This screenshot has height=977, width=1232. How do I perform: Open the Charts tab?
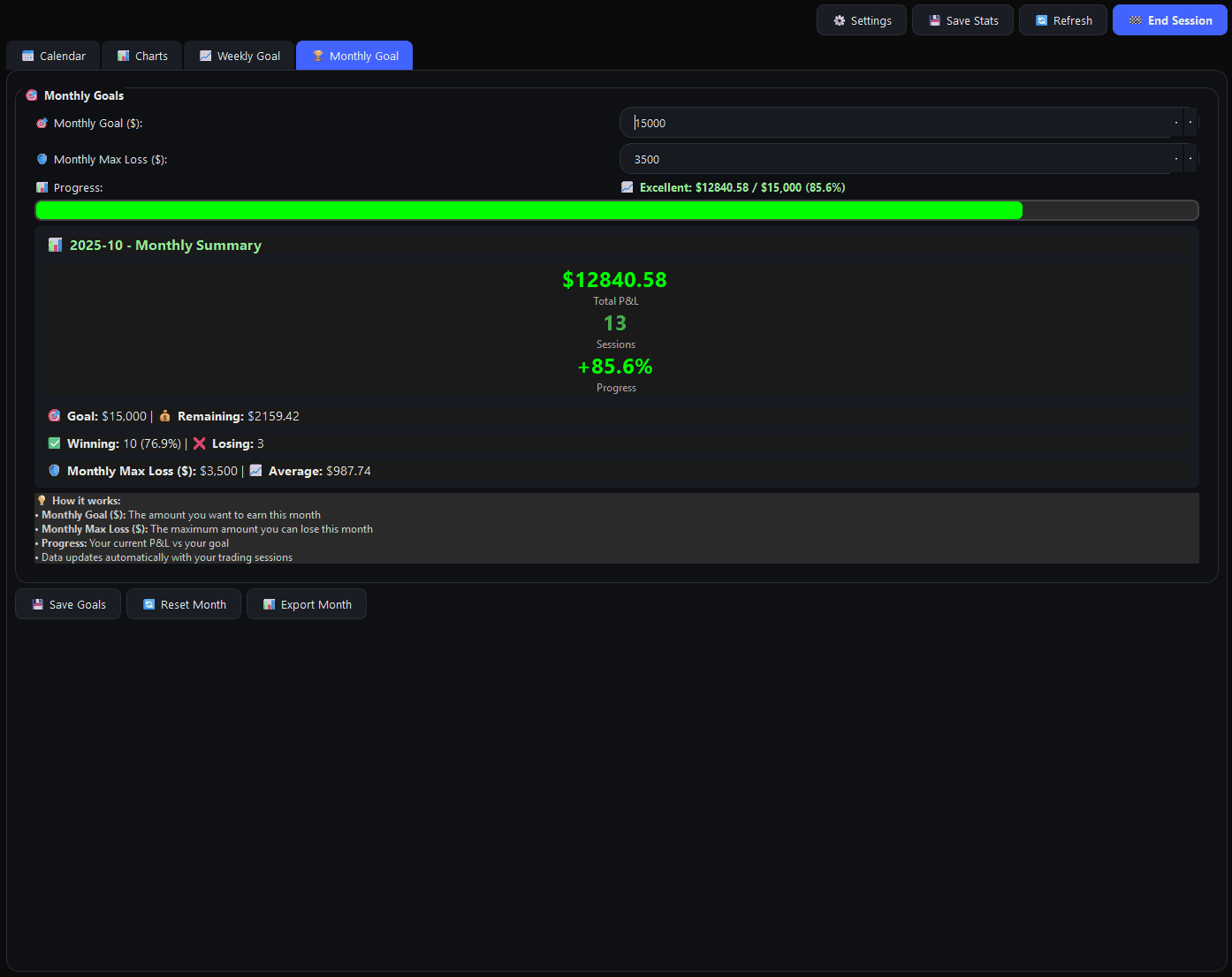tap(141, 56)
